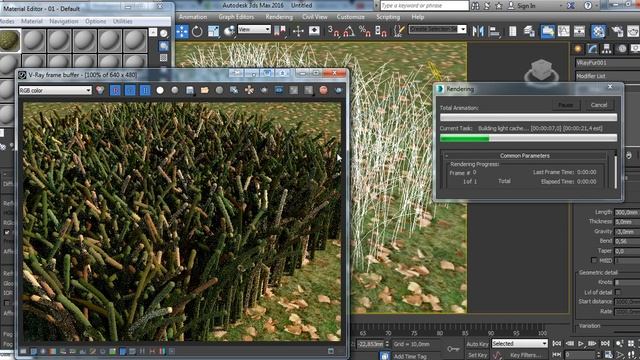This screenshot has height=360, width=640.
Task: Select the first grass material sample slot
Action: pyautogui.click(x=9, y=40)
